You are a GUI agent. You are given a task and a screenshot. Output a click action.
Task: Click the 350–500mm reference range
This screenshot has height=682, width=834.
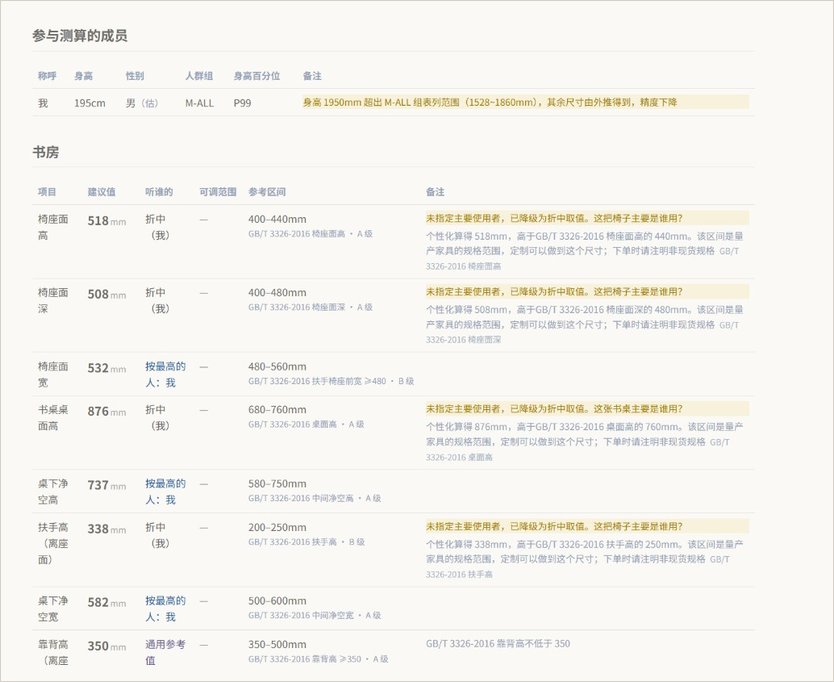[x=277, y=644]
